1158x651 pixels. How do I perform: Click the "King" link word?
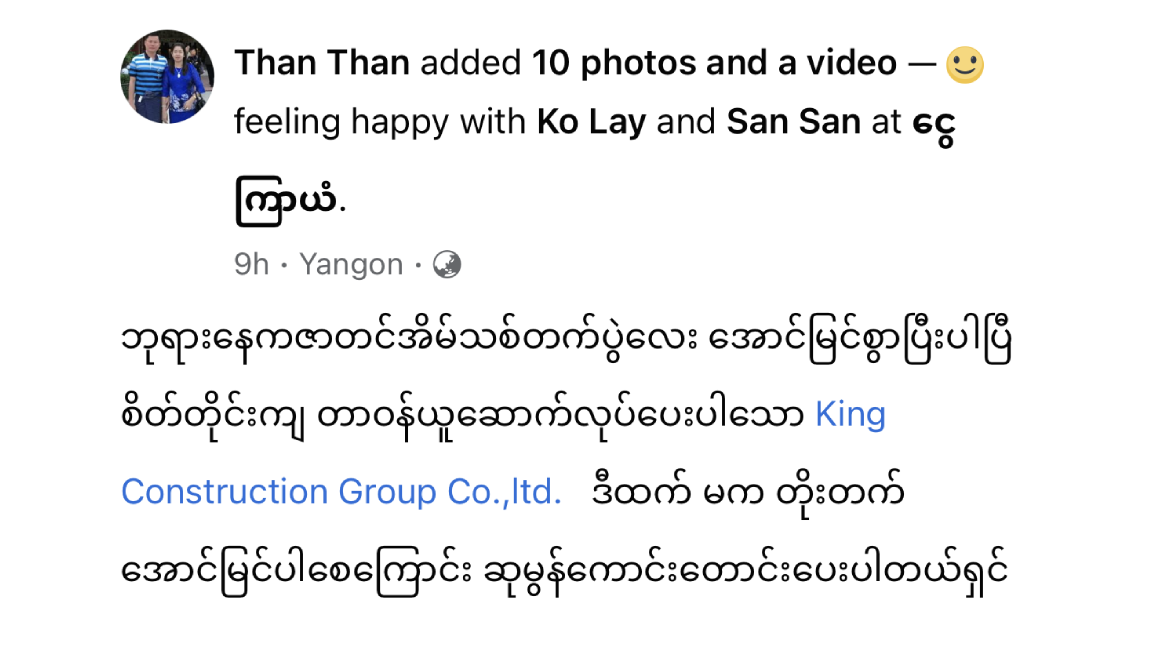click(x=850, y=414)
